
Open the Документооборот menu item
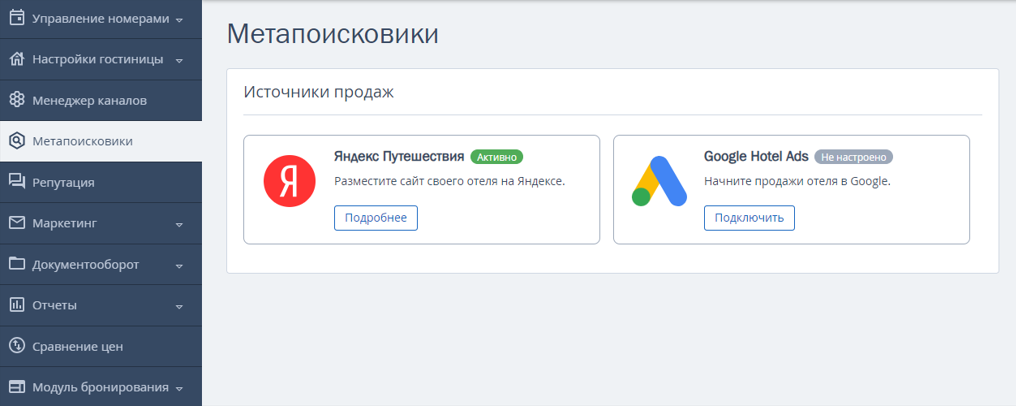(101, 264)
